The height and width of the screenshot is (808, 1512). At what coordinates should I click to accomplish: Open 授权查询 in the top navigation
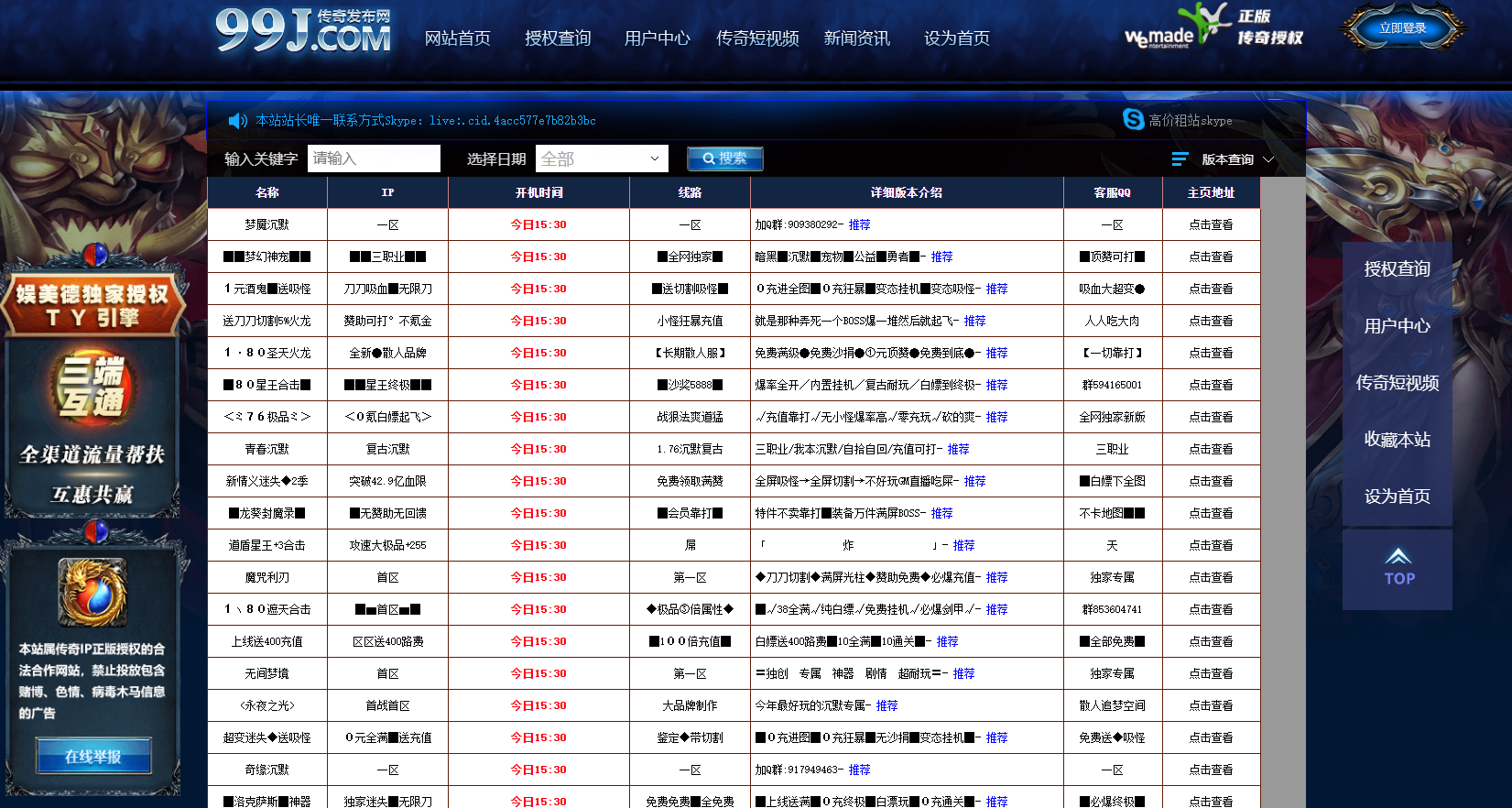pyautogui.click(x=557, y=38)
